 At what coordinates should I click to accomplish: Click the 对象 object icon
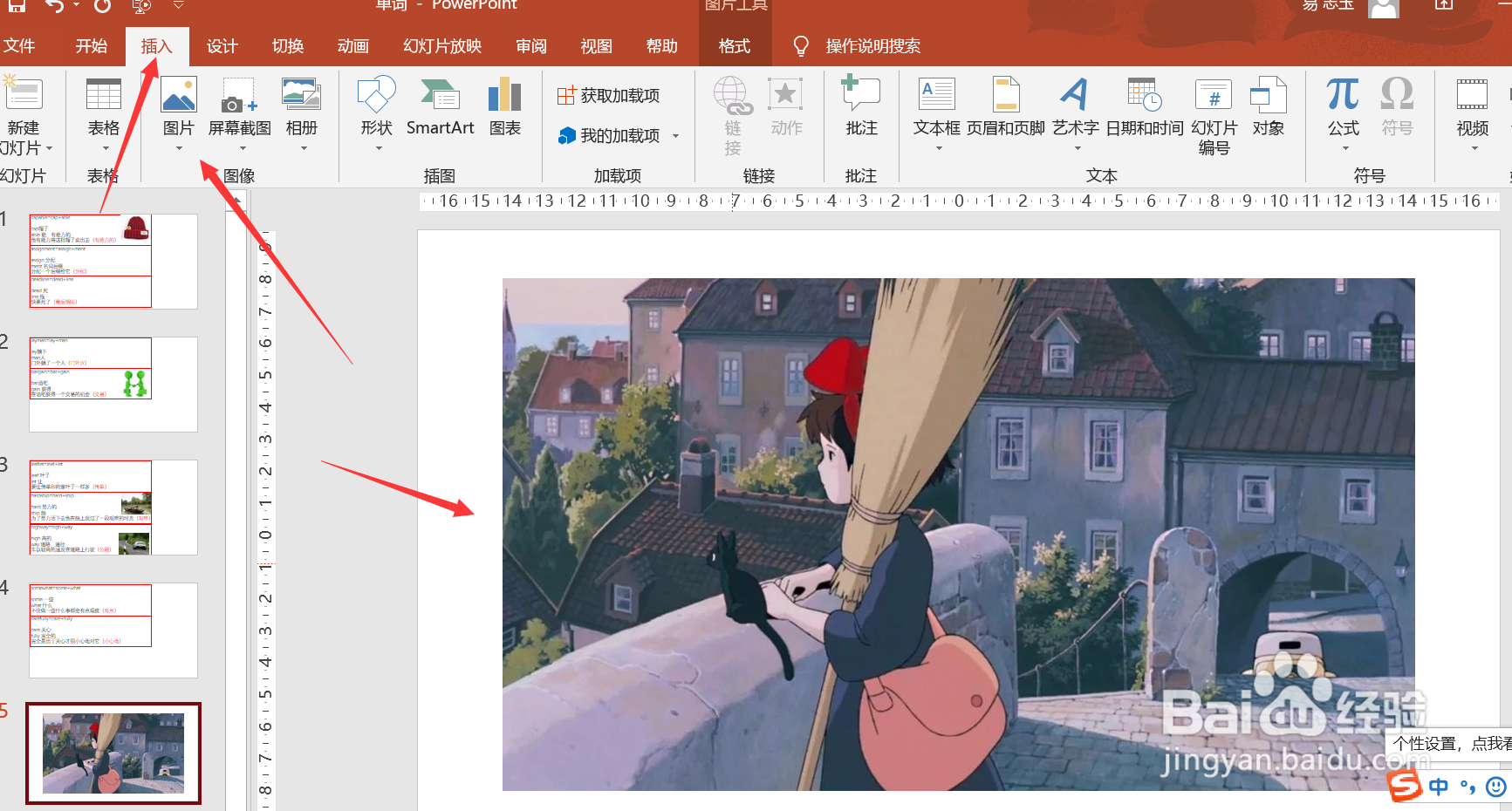pos(1268,94)
